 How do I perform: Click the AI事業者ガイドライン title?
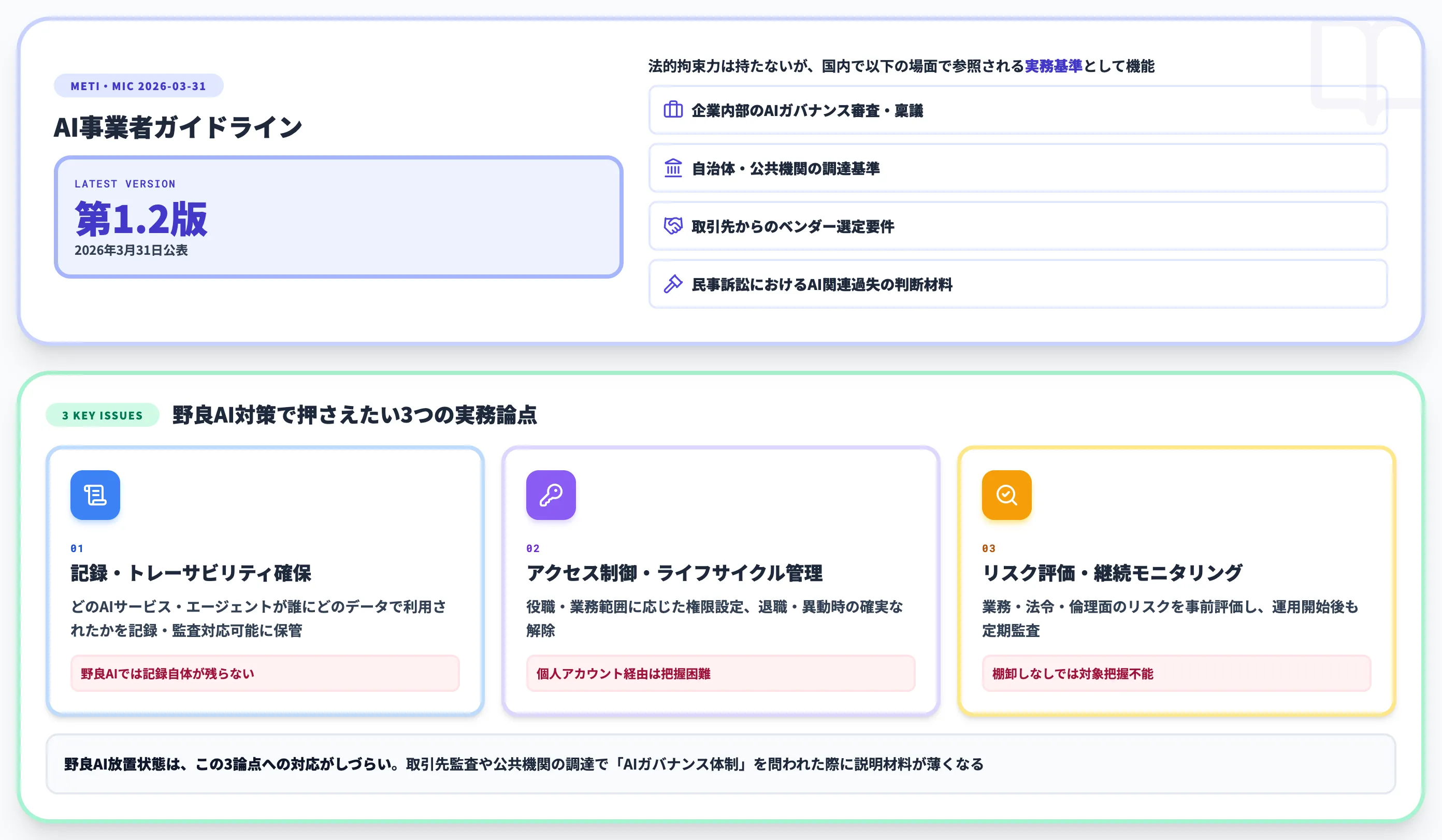pos(178,127)
